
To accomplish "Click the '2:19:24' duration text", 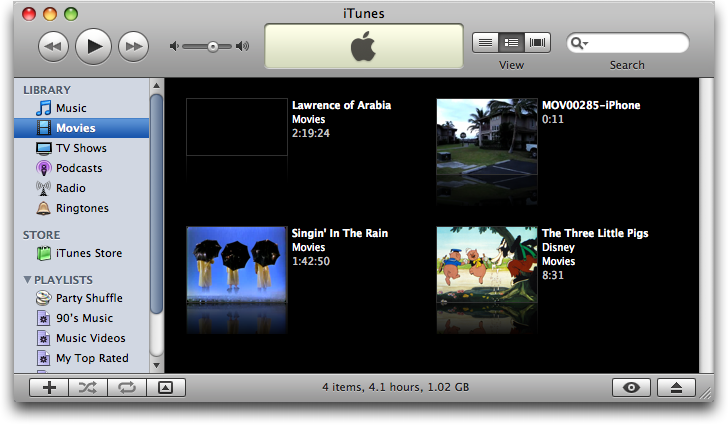I will pos(311,133).
